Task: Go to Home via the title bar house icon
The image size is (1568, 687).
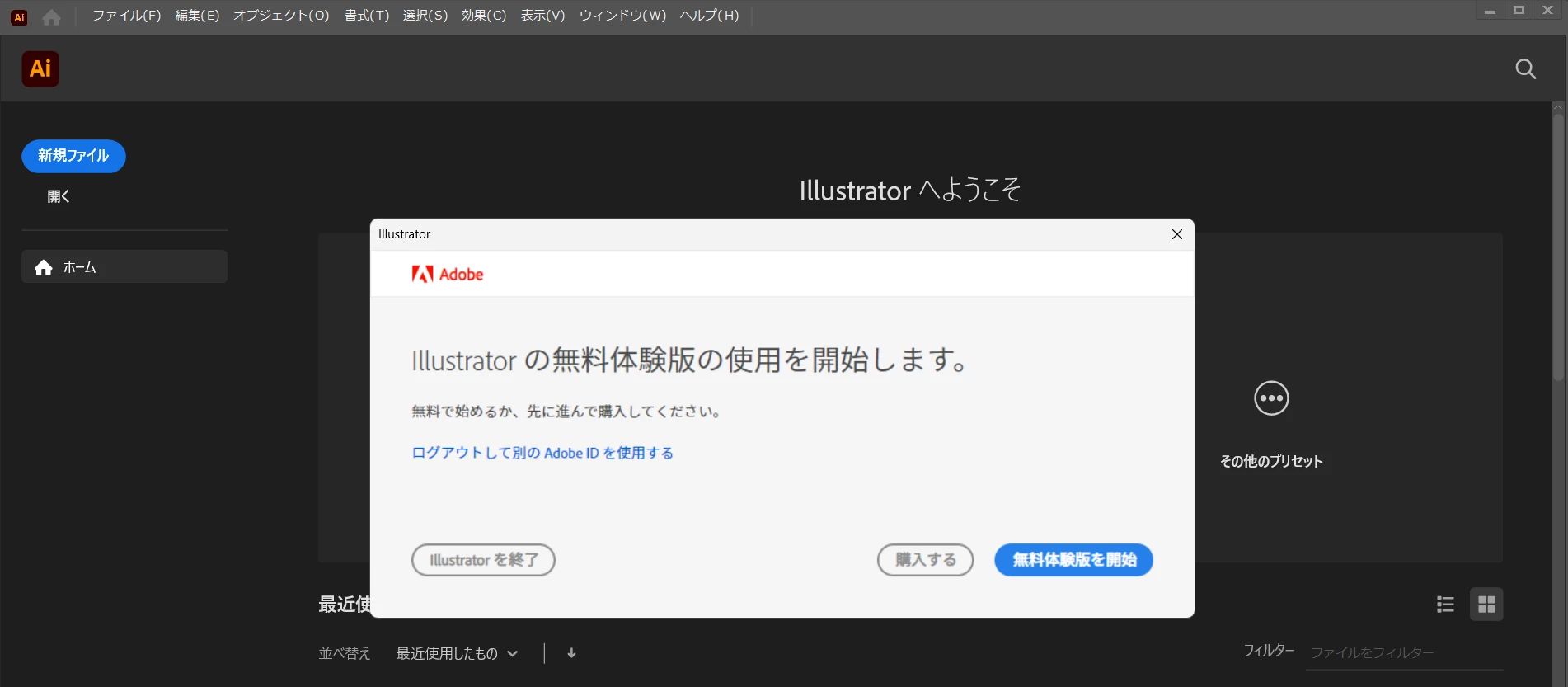Action: (x=51, y=16)
